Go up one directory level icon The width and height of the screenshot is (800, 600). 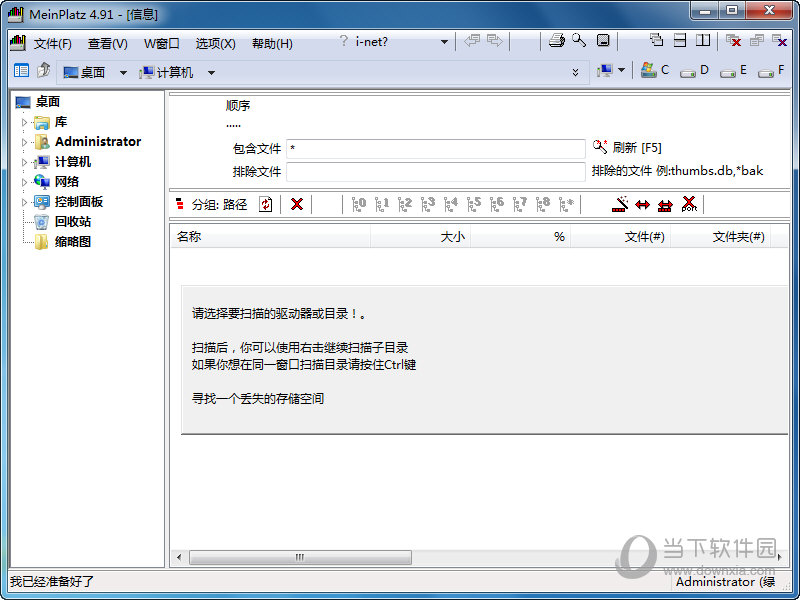(x=44, y=70)
